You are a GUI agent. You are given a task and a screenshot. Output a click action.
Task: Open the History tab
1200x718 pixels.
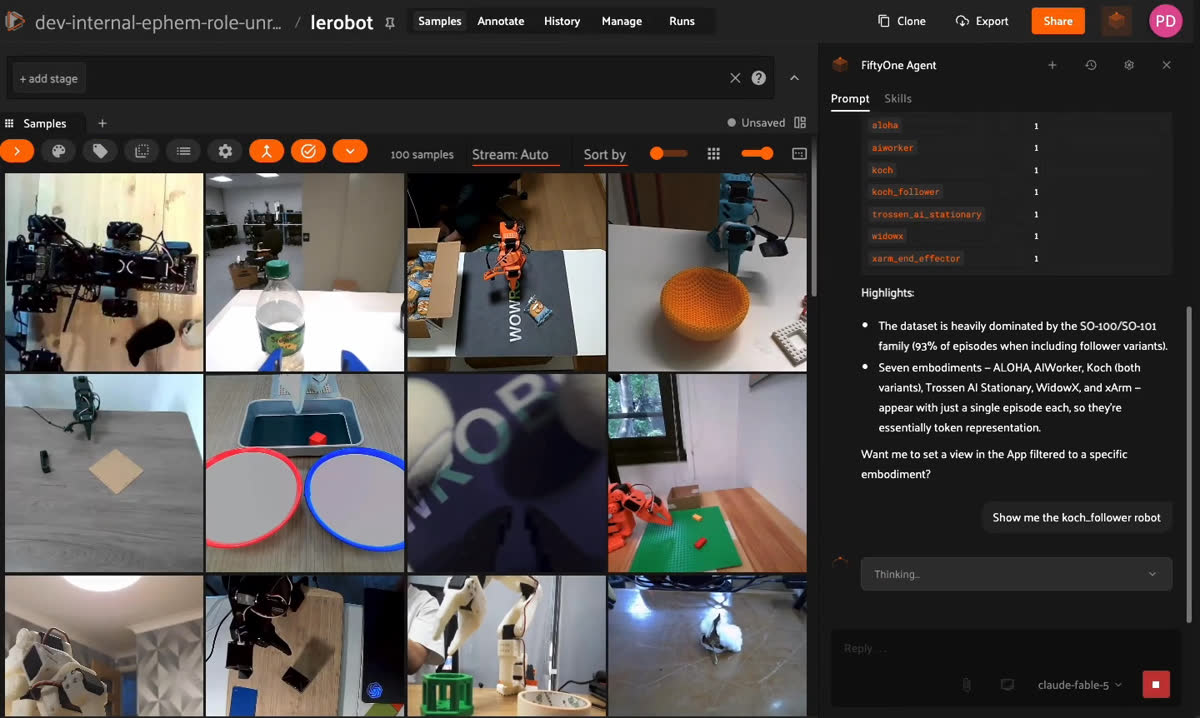click(562, 21)
